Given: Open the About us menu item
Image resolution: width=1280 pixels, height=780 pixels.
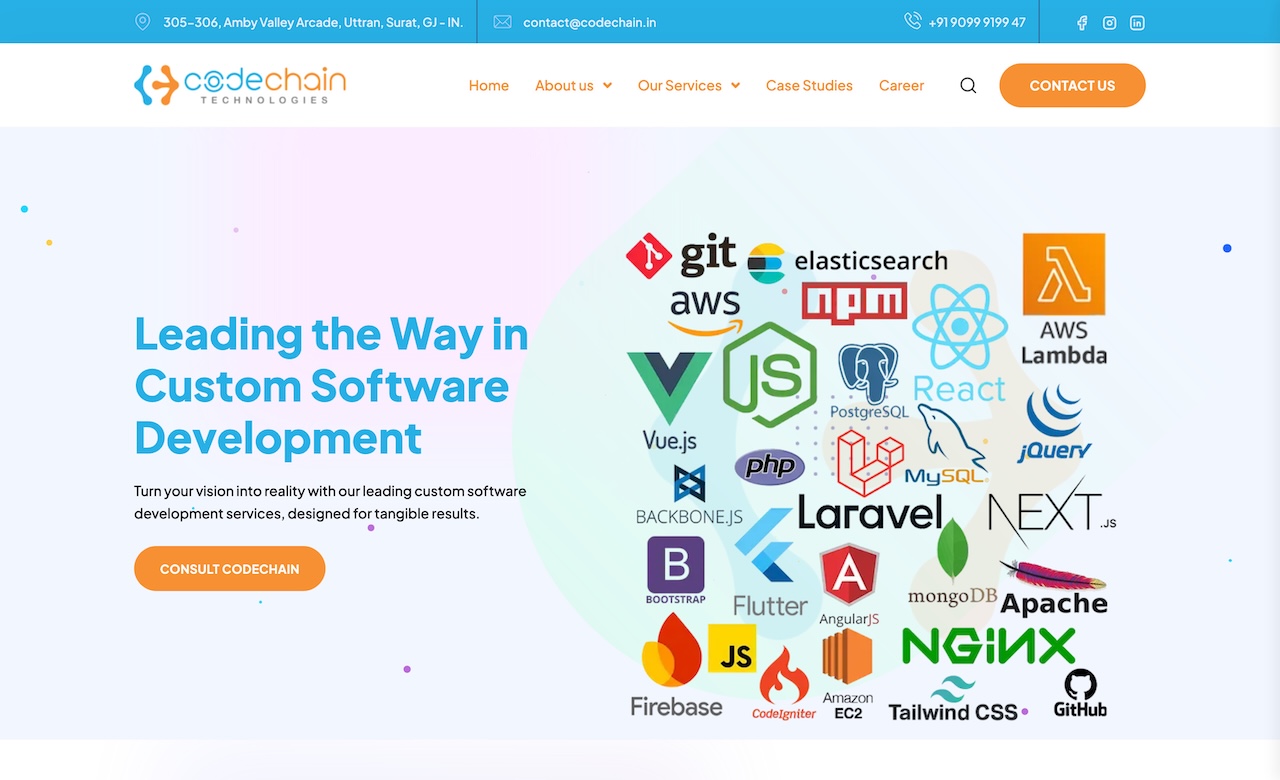Looking at the screenshot, I should [564, 86].
